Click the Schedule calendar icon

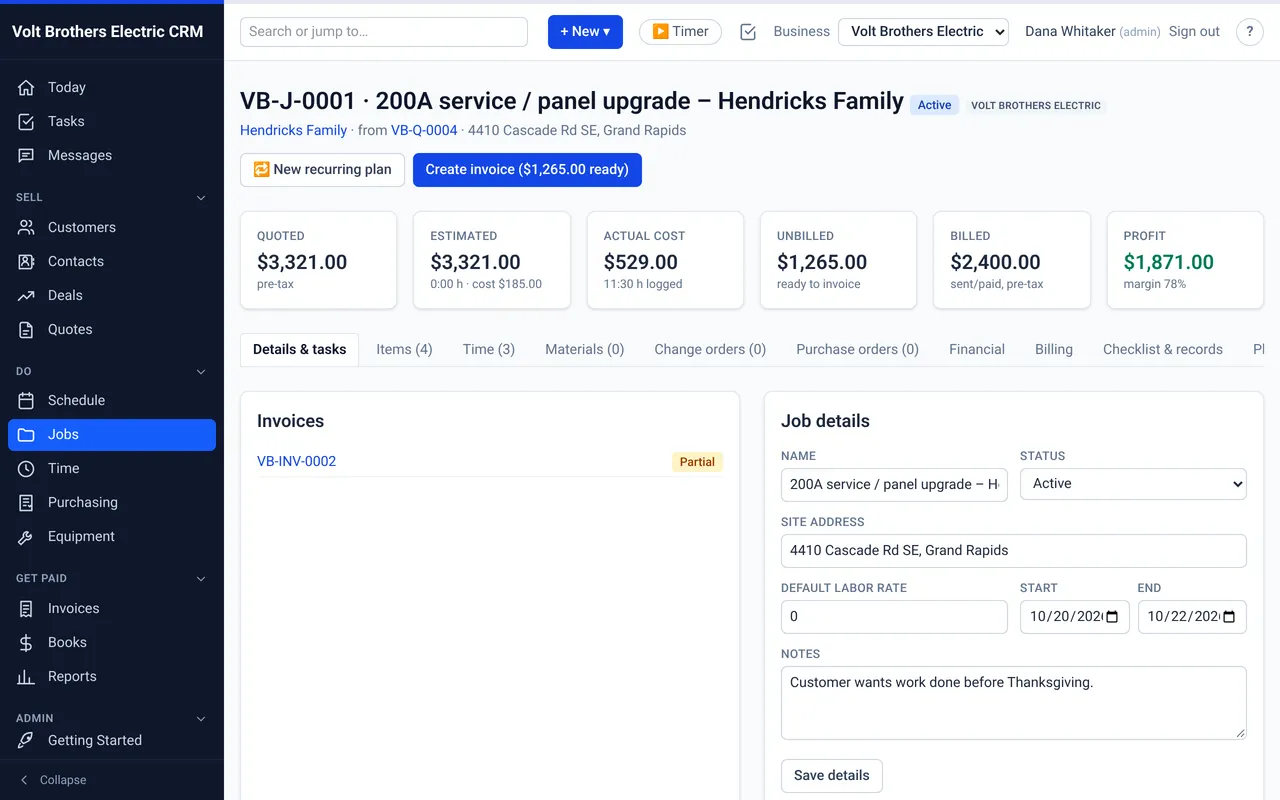pyautogui.click(x=27, y=400)
